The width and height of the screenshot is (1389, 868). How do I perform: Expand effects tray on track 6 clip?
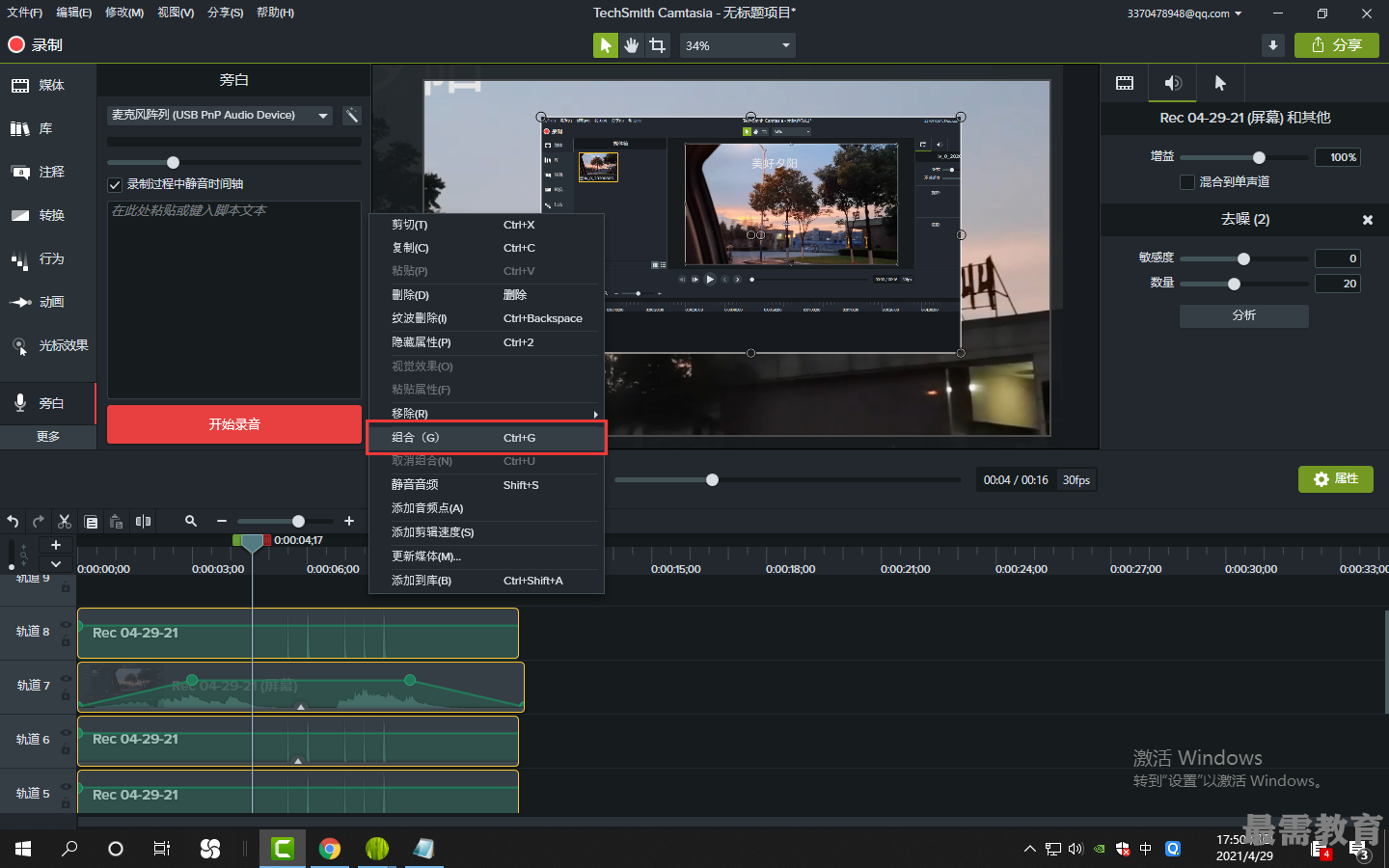(x=298, y=761)
